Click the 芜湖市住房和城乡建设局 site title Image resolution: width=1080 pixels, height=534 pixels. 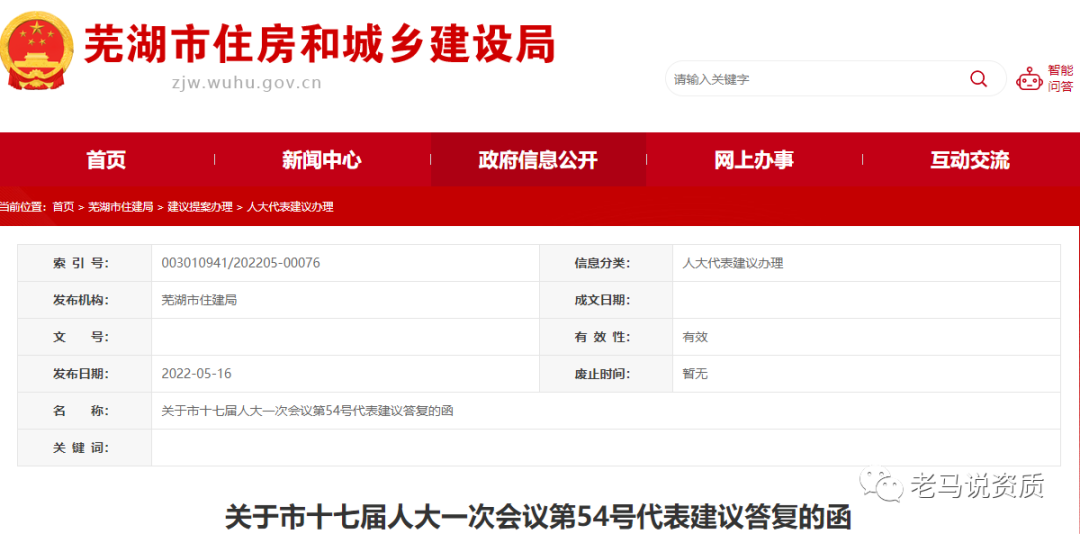[x=319, y=43]
